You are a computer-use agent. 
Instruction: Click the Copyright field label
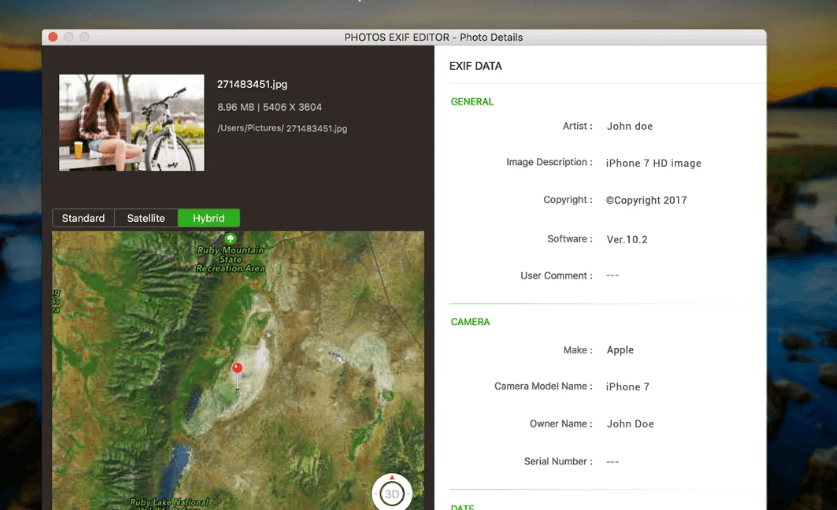tap(568, 200)
